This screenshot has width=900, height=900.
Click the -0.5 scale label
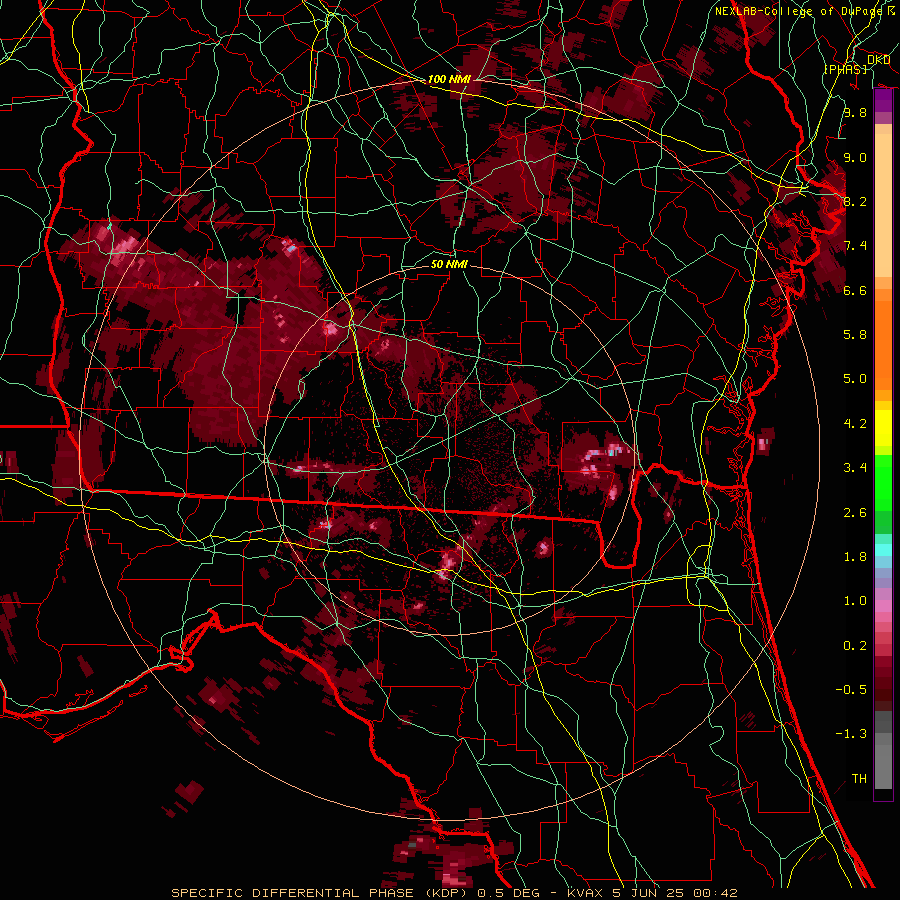[x=851, y=689]
